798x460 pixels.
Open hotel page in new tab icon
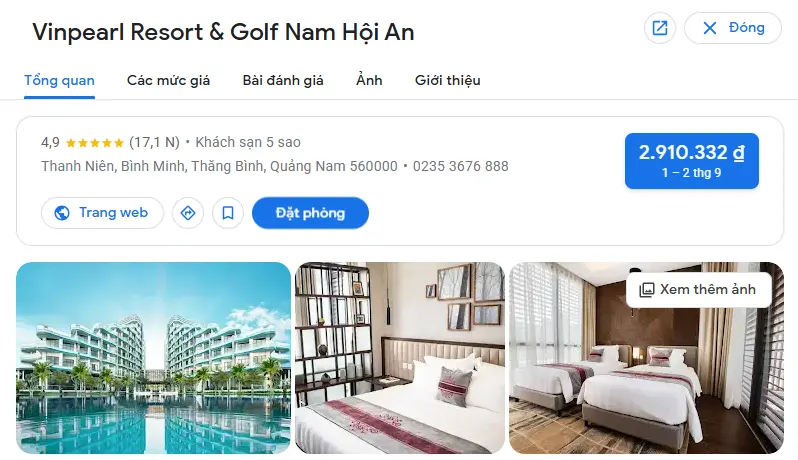(660, 27)
